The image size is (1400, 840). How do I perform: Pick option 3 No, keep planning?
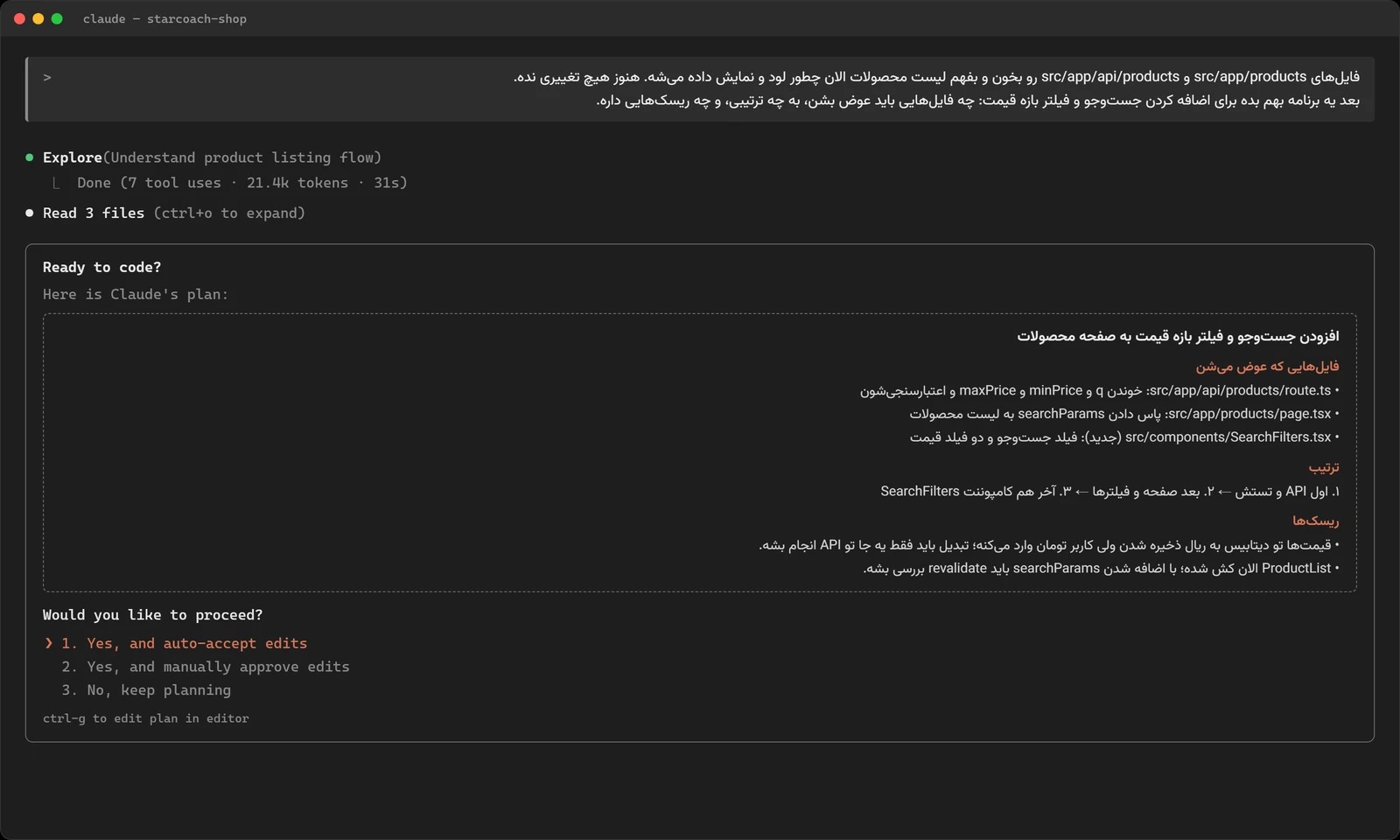146,690
